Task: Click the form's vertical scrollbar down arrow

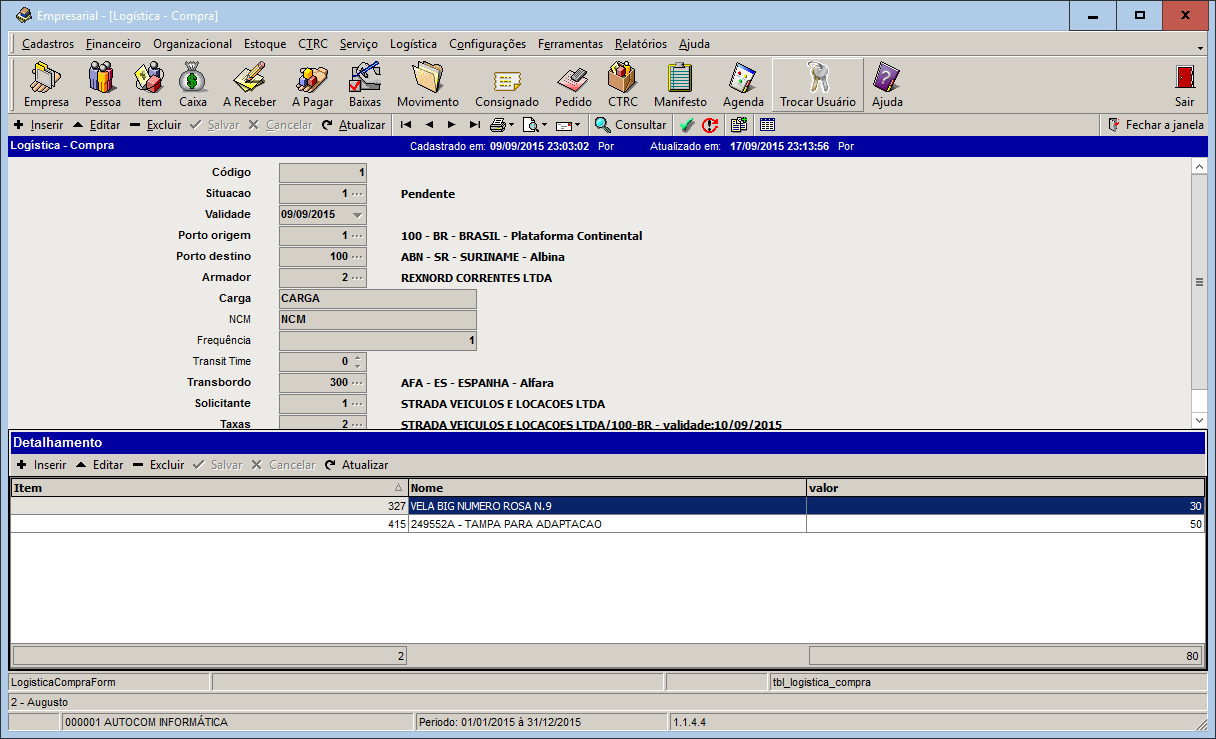Action: point(1199,421)
